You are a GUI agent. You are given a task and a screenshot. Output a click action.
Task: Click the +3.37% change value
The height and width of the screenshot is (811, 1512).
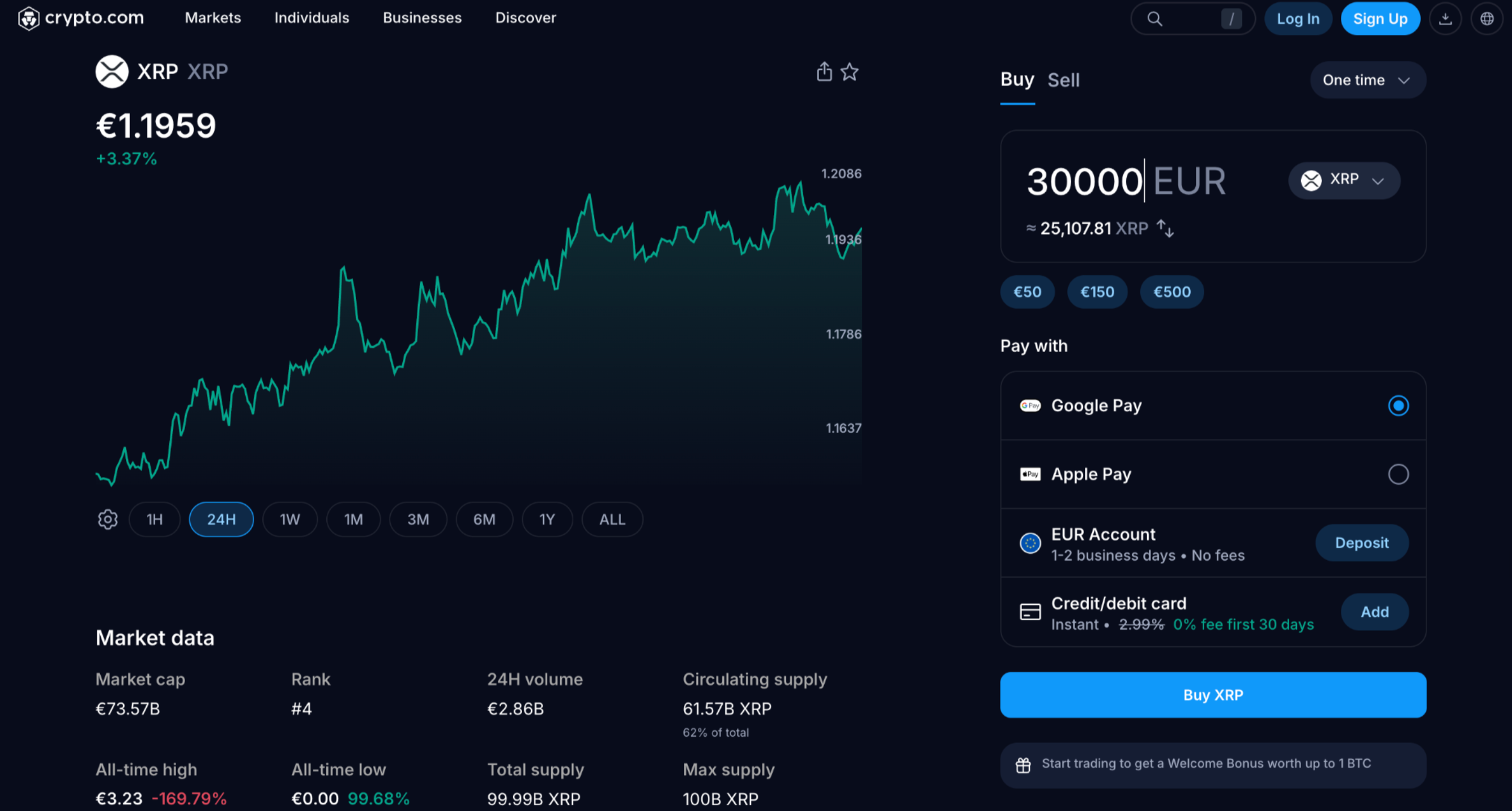click(x=126, y=159)
